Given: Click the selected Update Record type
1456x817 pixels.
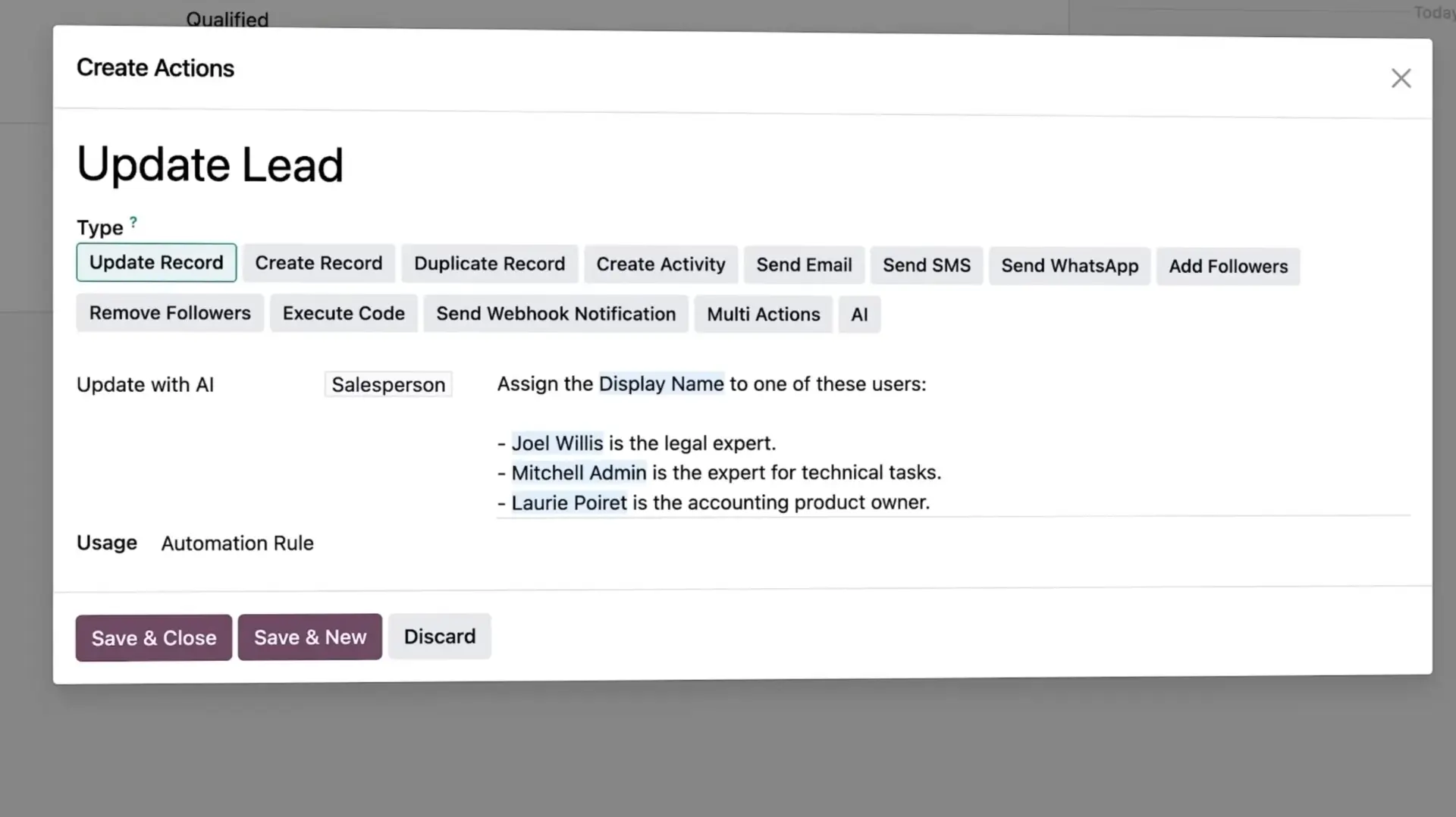Looking at the screenshot, I should coord(156,262).
